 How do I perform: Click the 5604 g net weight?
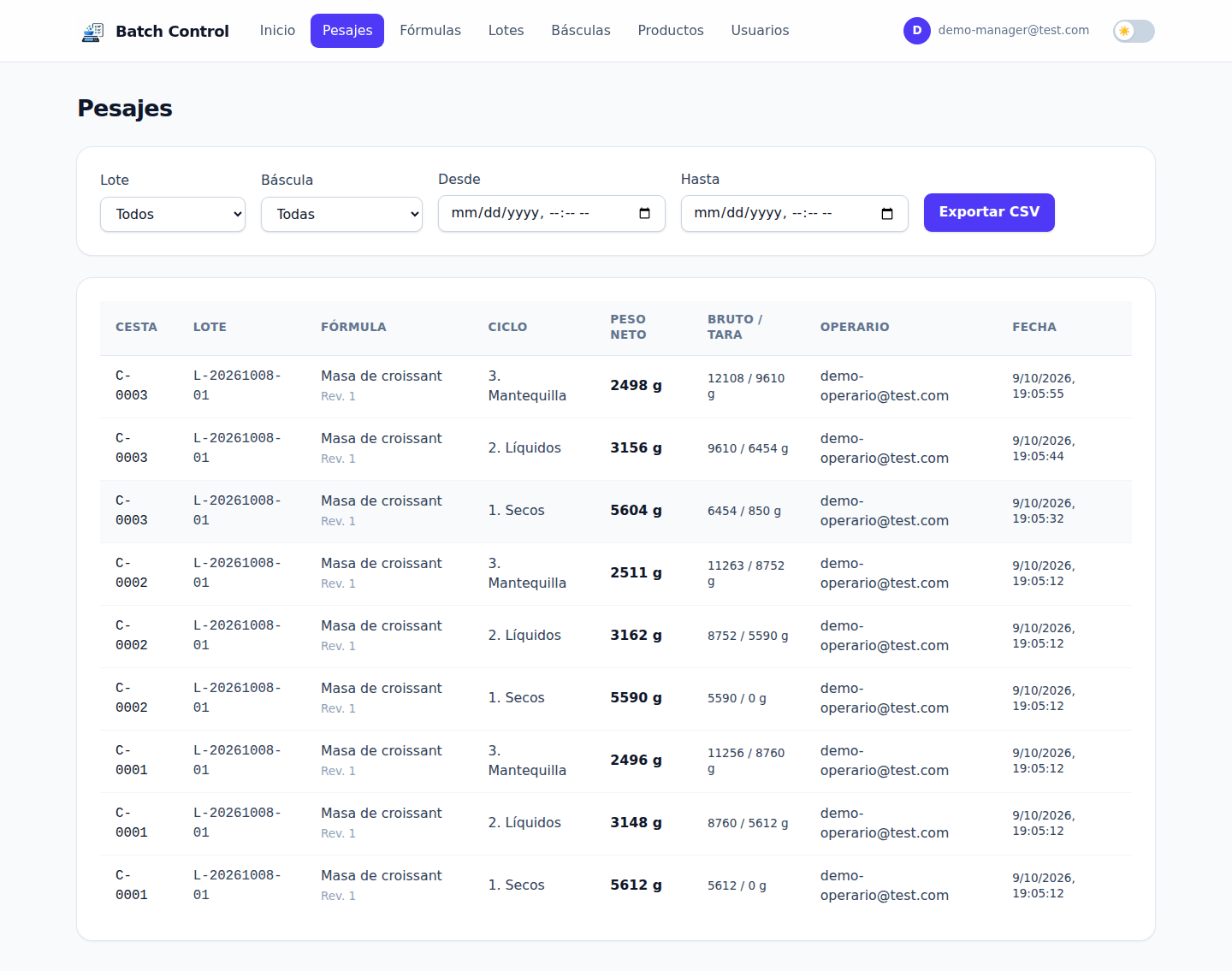pyautogui.click(x=636, y=511)
